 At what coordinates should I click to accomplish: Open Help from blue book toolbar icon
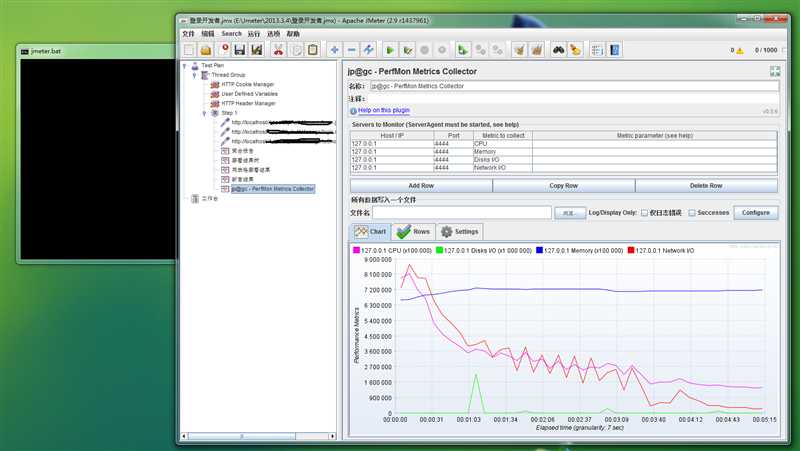coord(615,50)
